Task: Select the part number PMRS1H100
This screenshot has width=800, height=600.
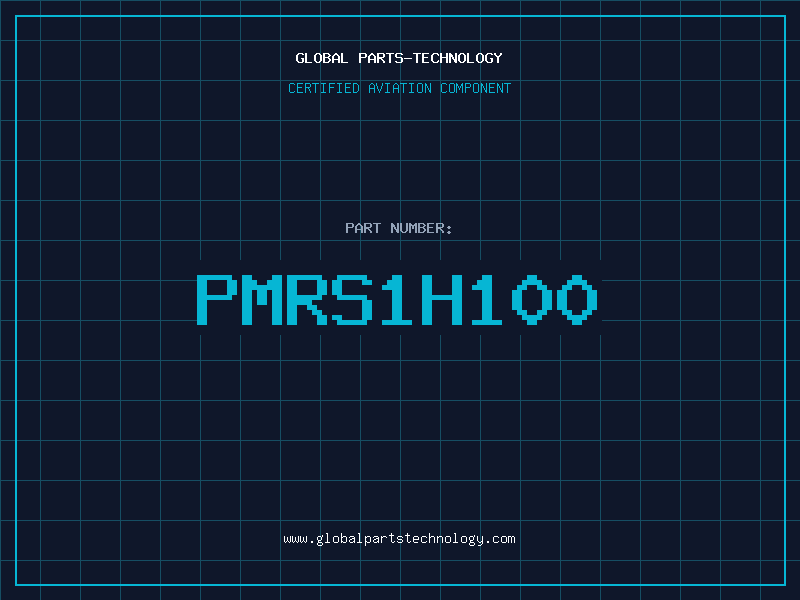Action: [x=397, y=300]
